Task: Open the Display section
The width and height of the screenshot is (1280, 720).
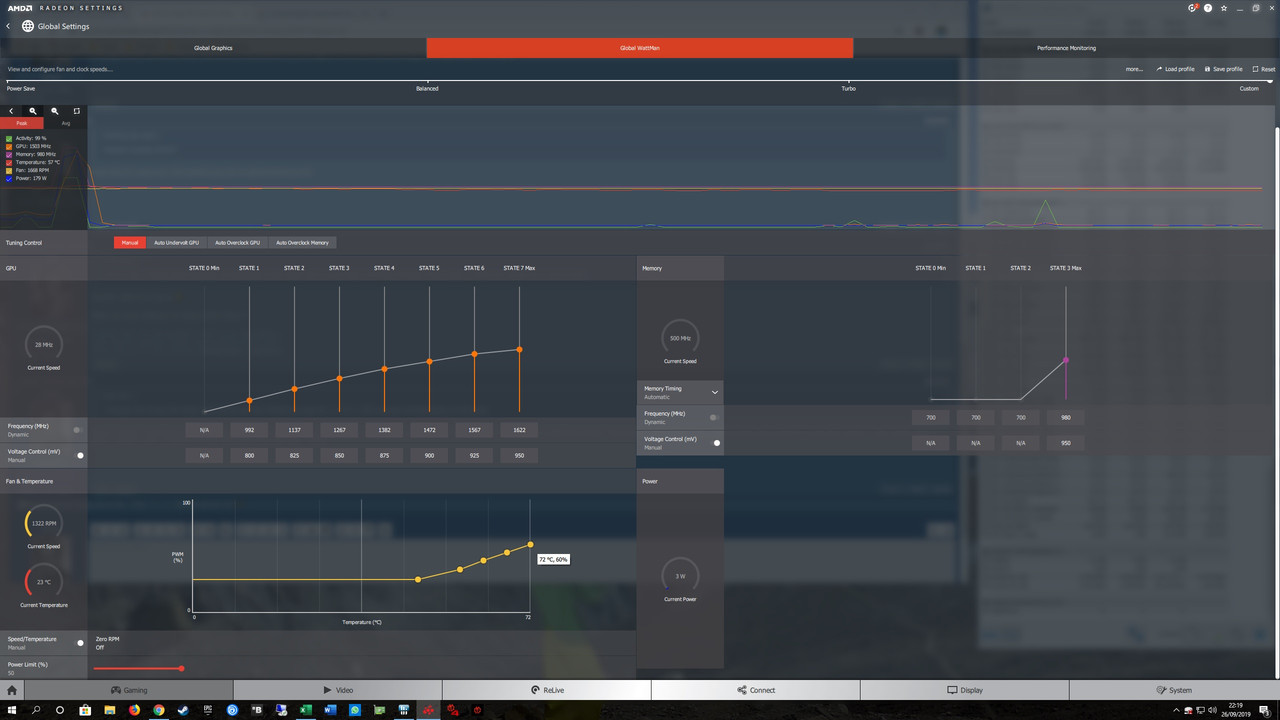Action: 965,690
